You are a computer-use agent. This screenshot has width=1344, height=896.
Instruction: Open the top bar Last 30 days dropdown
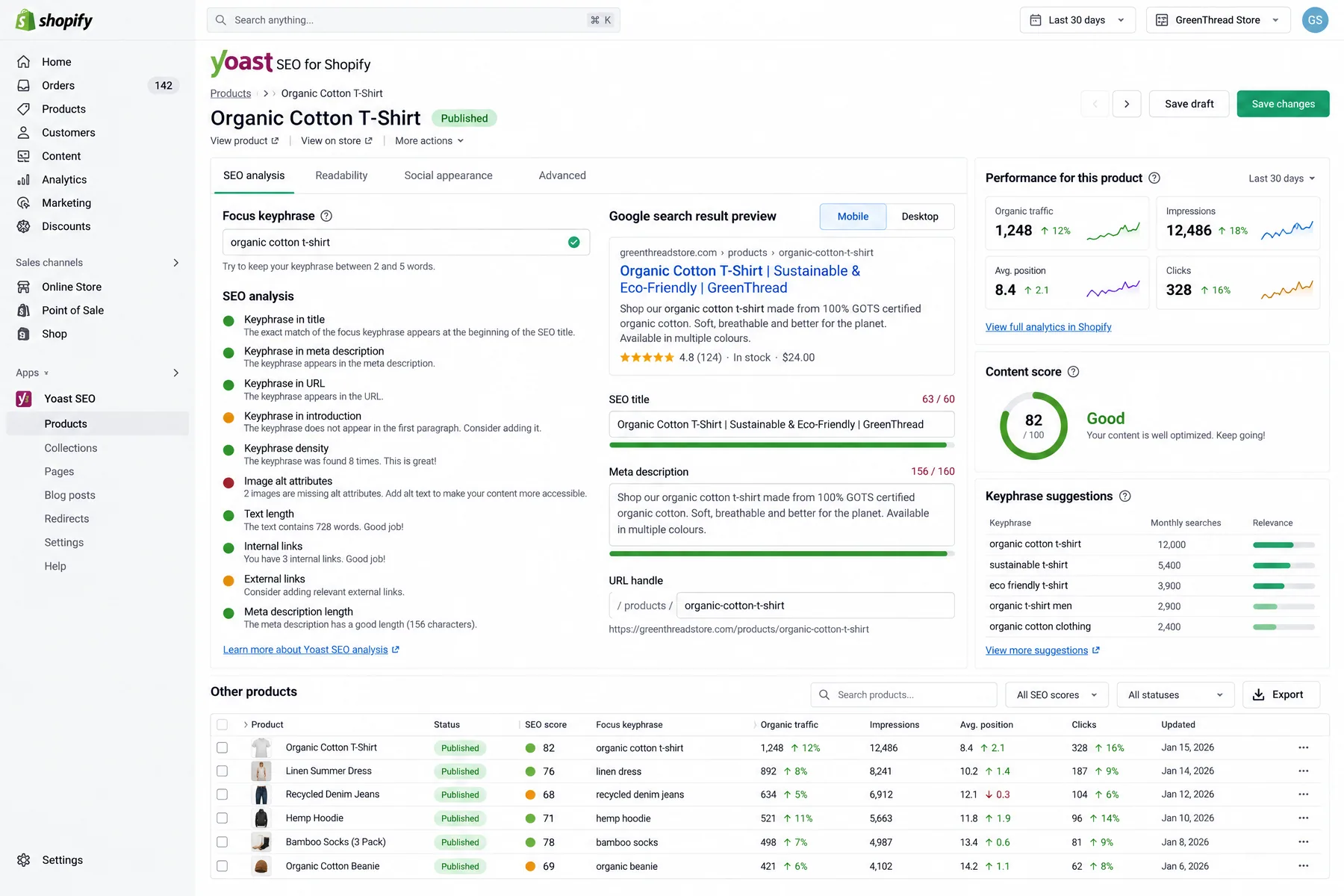[x=1077, y=20]
